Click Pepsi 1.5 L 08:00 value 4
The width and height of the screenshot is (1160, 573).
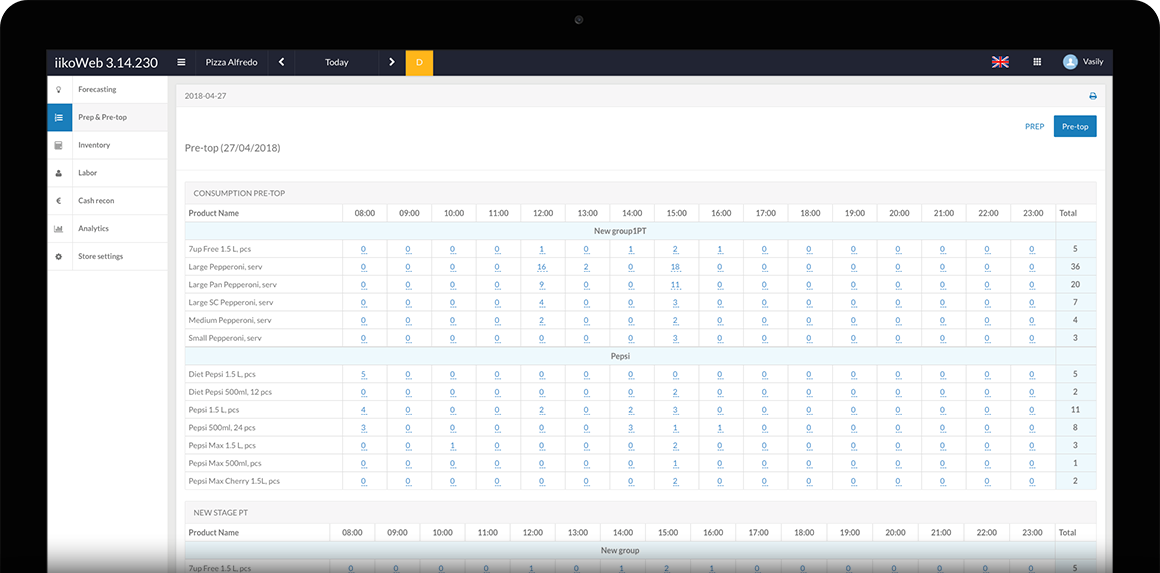(364, 410)
